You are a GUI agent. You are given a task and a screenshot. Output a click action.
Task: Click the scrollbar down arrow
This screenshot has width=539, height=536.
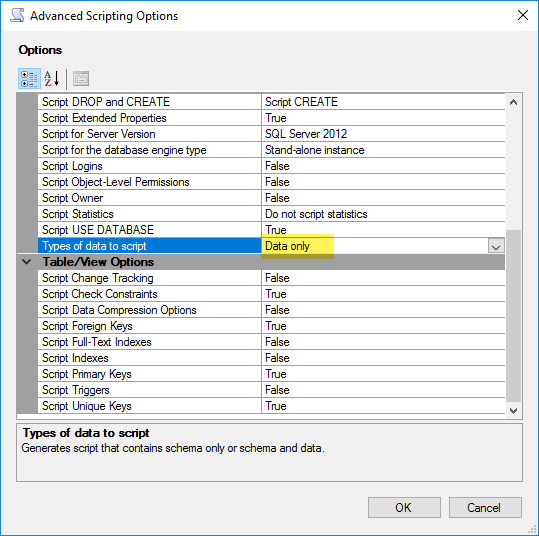(513, 411)
